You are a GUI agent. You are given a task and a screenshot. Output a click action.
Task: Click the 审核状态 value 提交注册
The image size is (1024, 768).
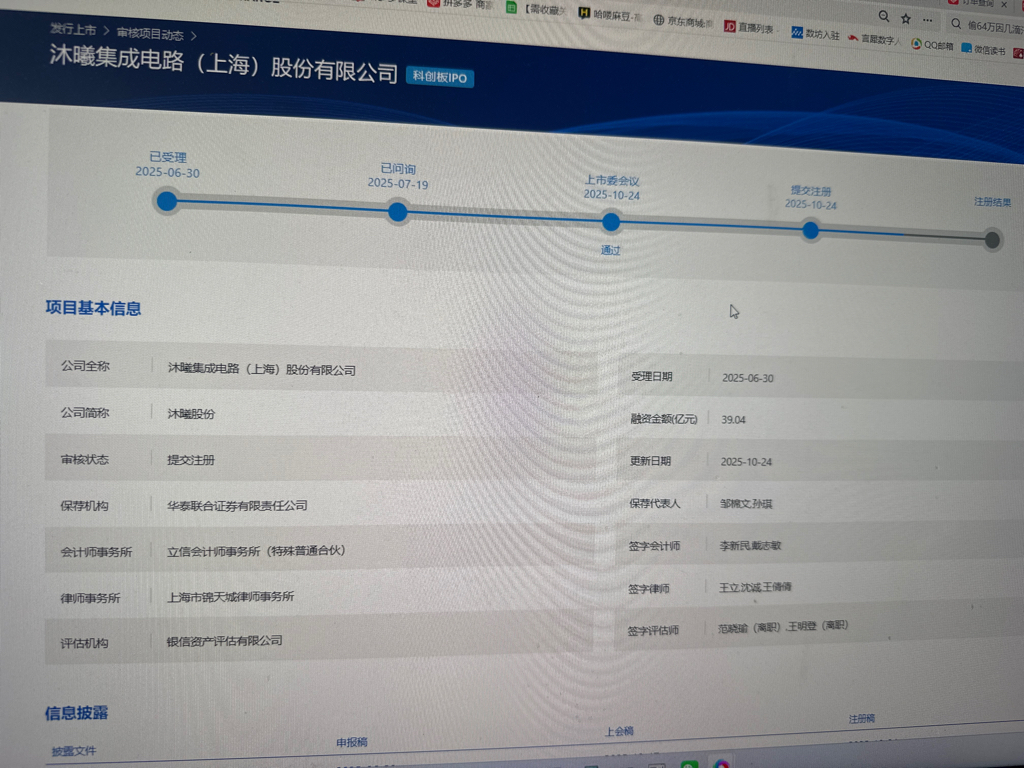tap(191, 460)
